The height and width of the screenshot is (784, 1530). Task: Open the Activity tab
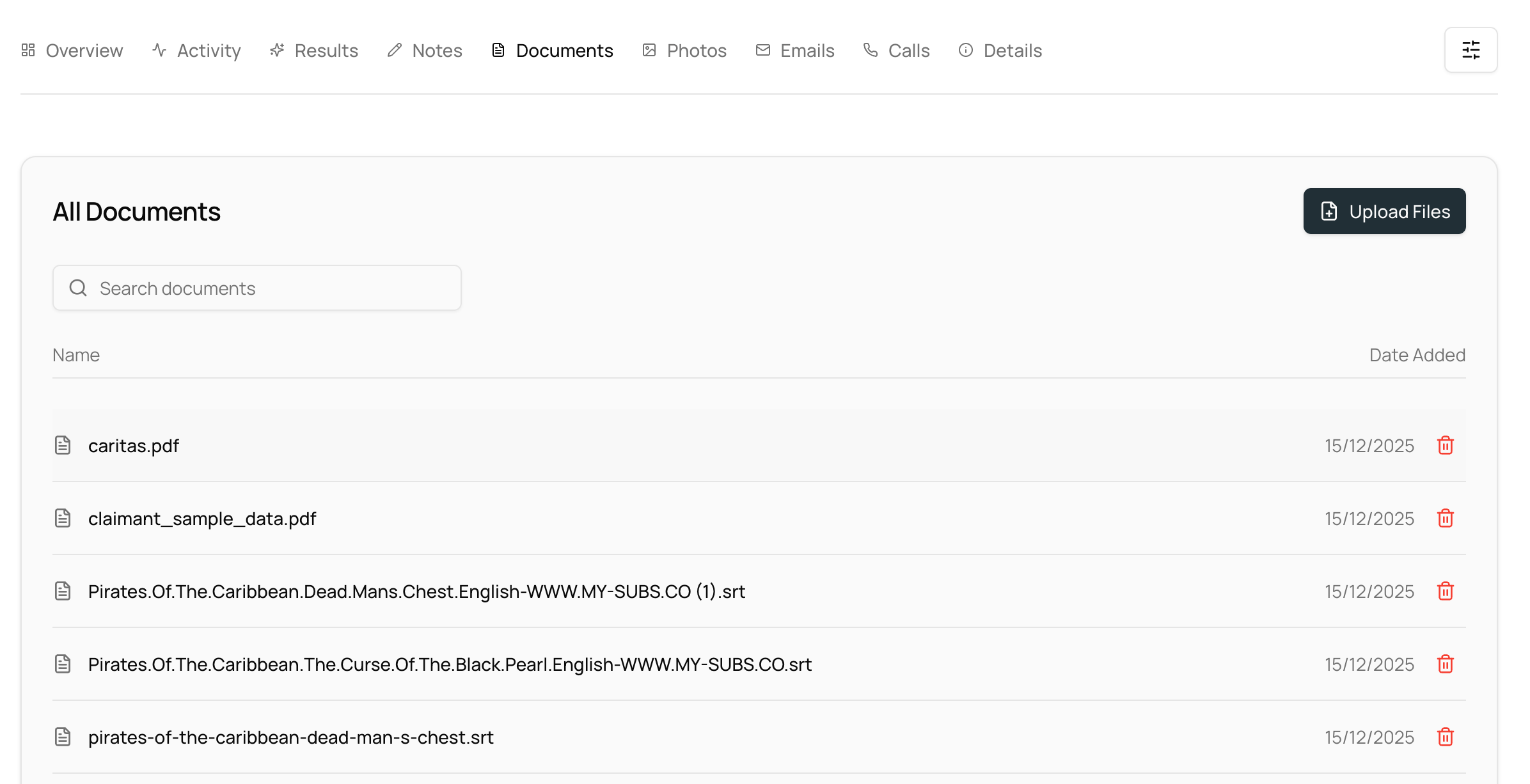click(x=196, y=51)
